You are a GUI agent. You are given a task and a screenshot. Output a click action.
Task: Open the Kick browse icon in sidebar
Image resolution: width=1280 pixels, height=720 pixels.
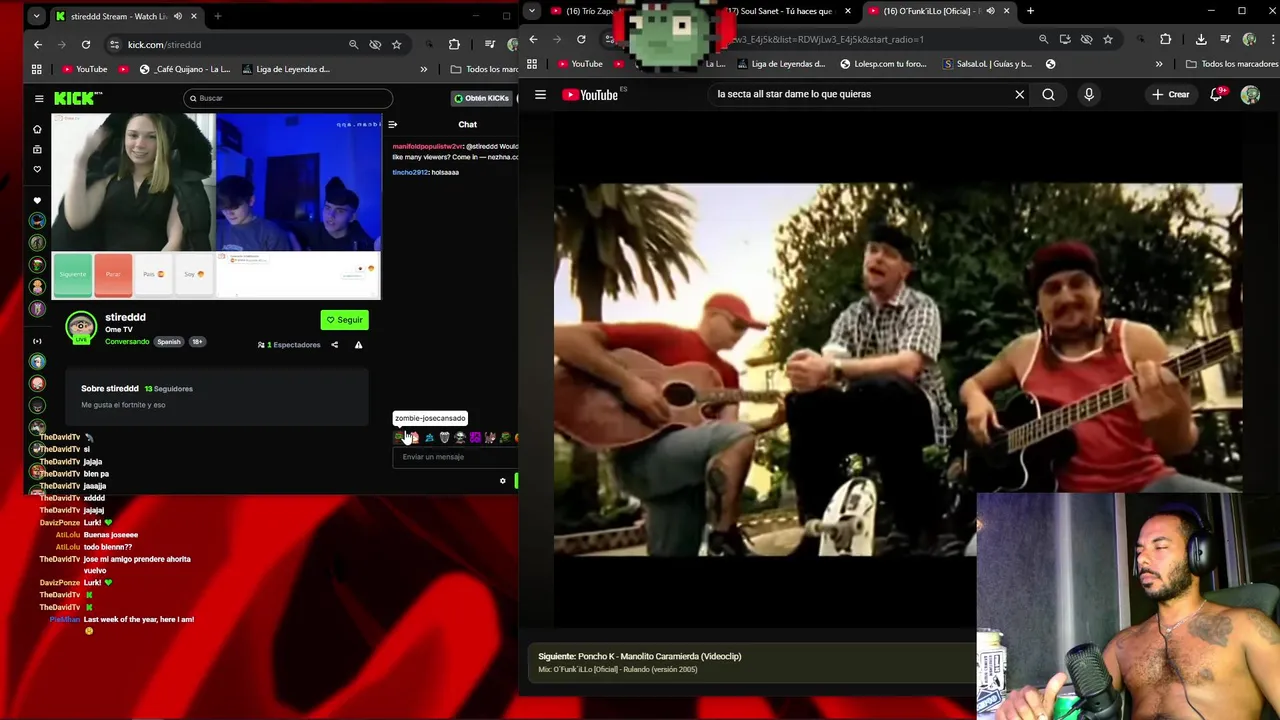(x=37, y=149)
